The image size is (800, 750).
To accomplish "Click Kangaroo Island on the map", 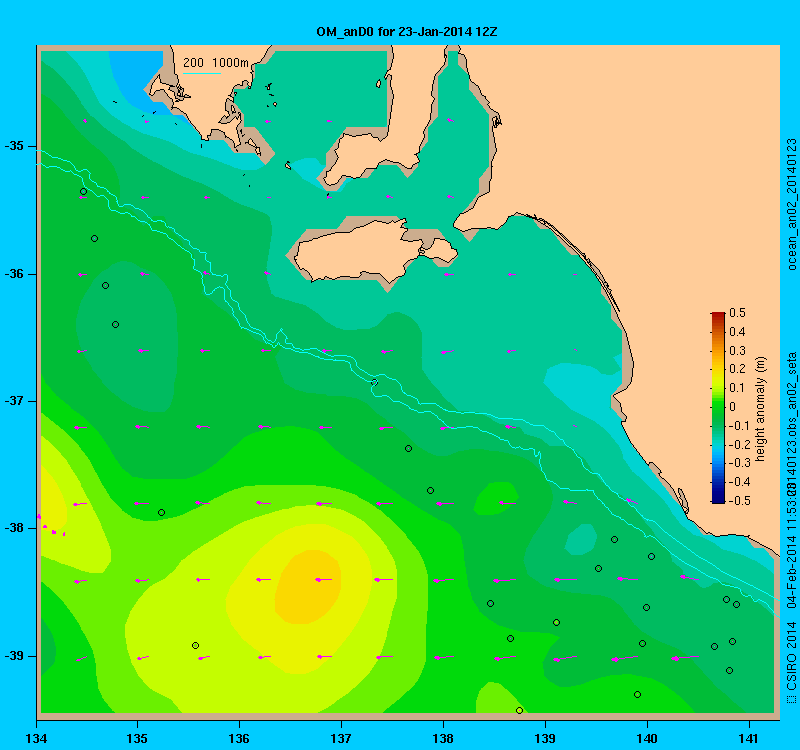I will (375, 253).
